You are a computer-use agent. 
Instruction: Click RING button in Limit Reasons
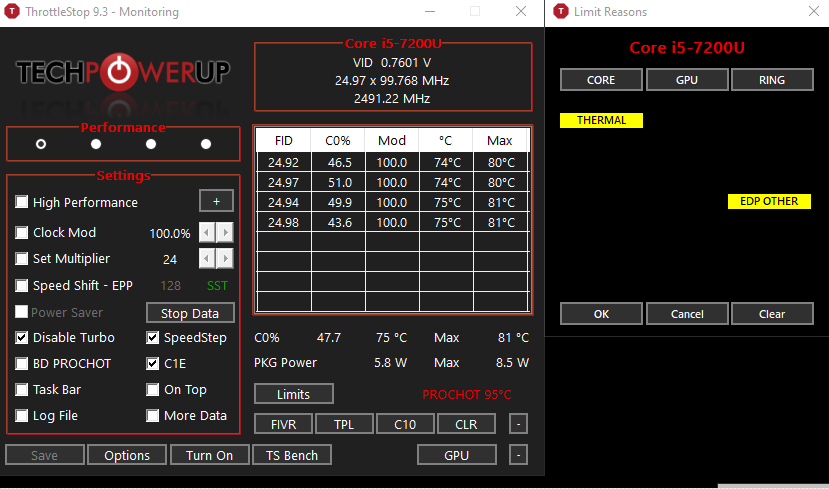(x=772, y=80)
